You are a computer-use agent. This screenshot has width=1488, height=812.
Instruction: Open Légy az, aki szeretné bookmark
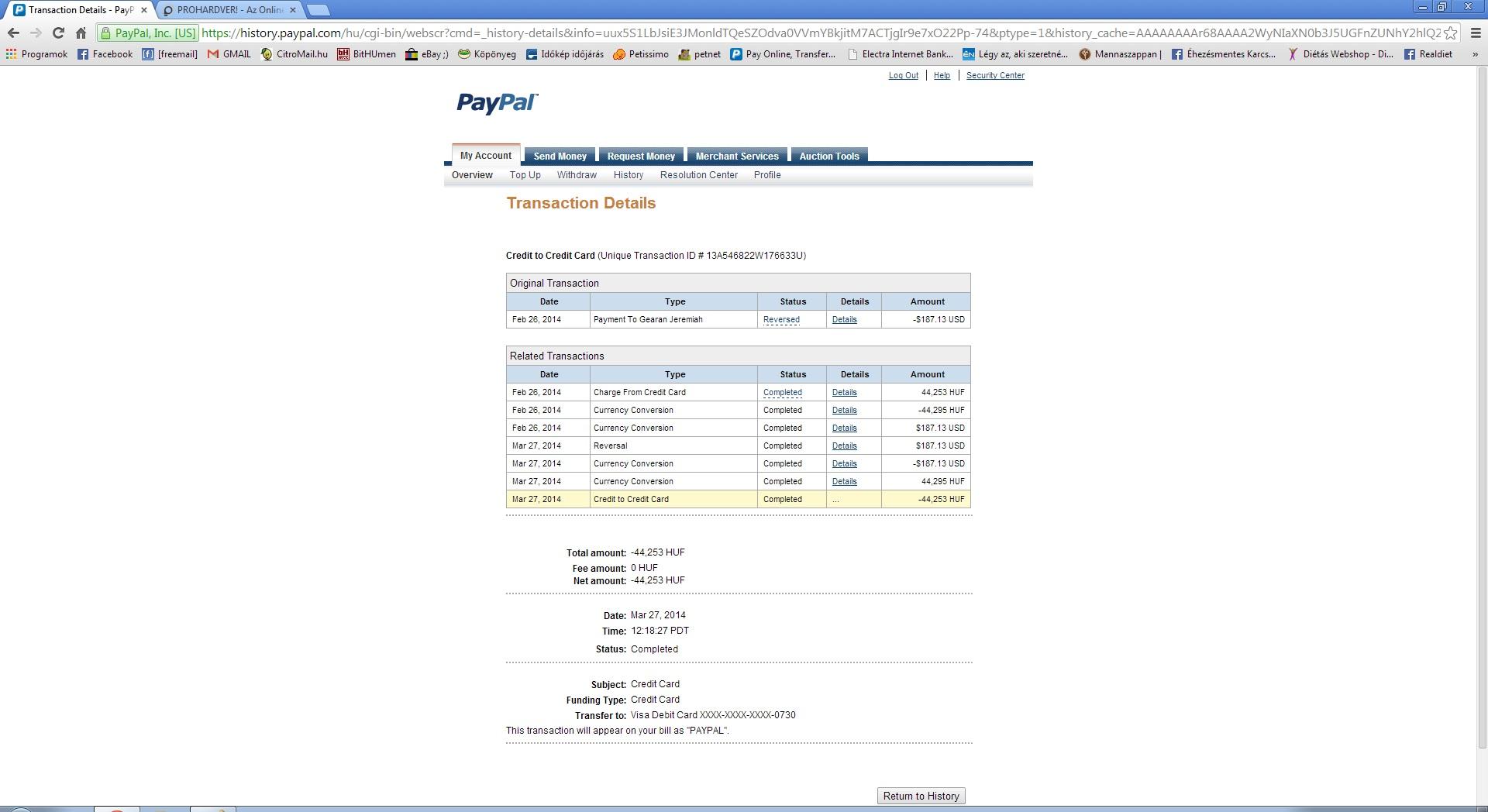[x=1015, y=54]
